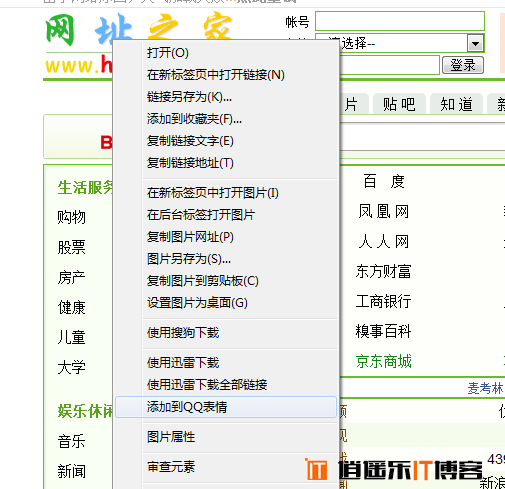This screenshot has height=489, width=505.
Task: Click 复制图片网址(P) entry
Action: pos(226,237)
